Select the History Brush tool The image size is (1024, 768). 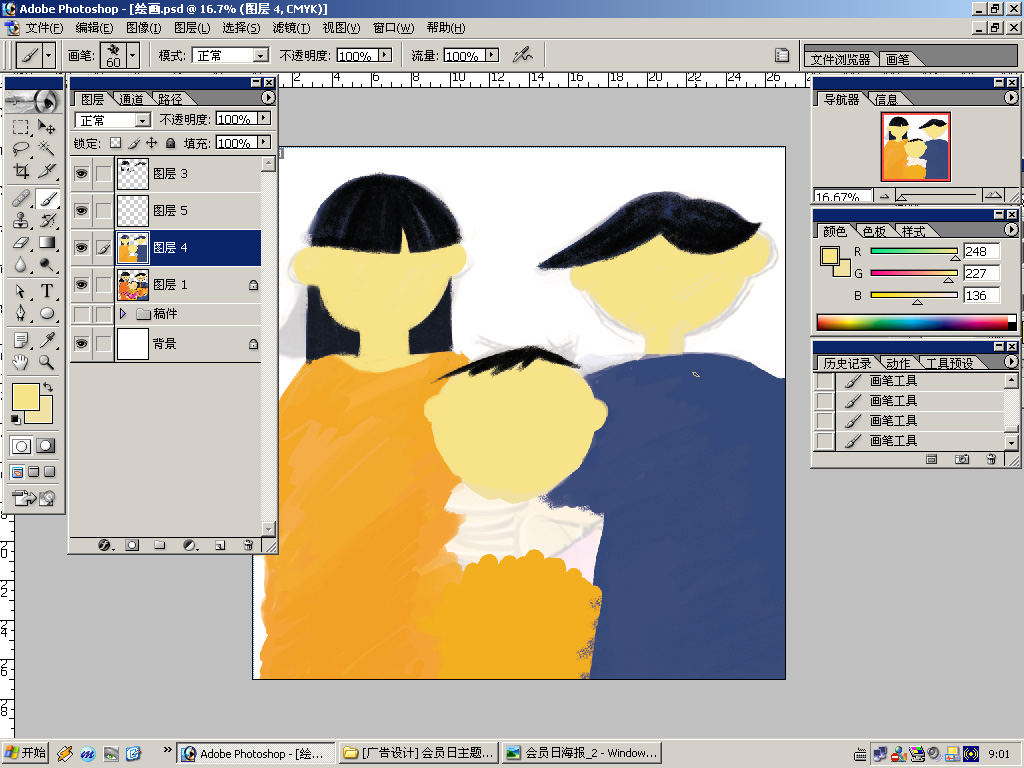click(46, 220)
